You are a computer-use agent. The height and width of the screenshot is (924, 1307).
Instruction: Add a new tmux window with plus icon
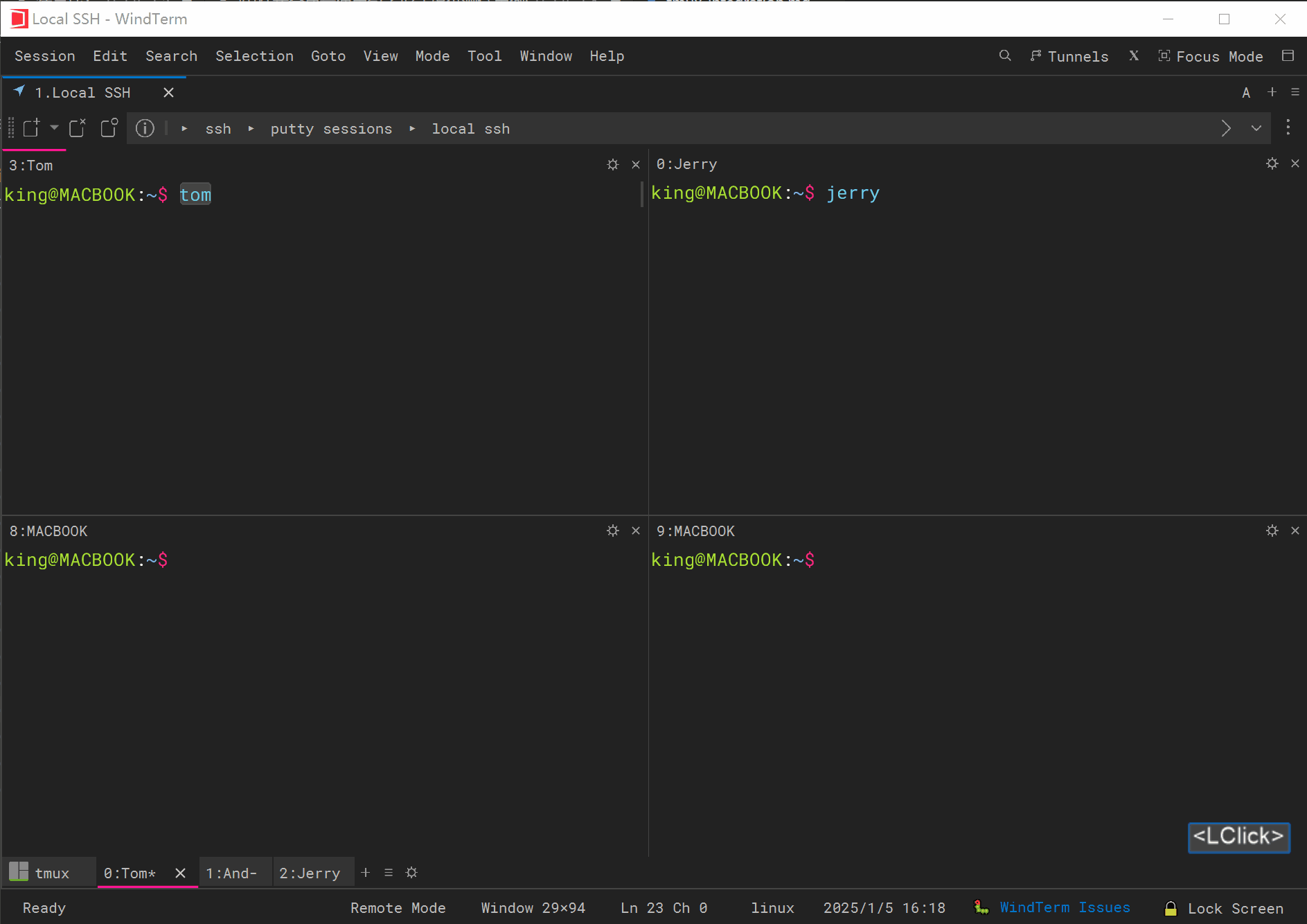click(x=366, y=873)
